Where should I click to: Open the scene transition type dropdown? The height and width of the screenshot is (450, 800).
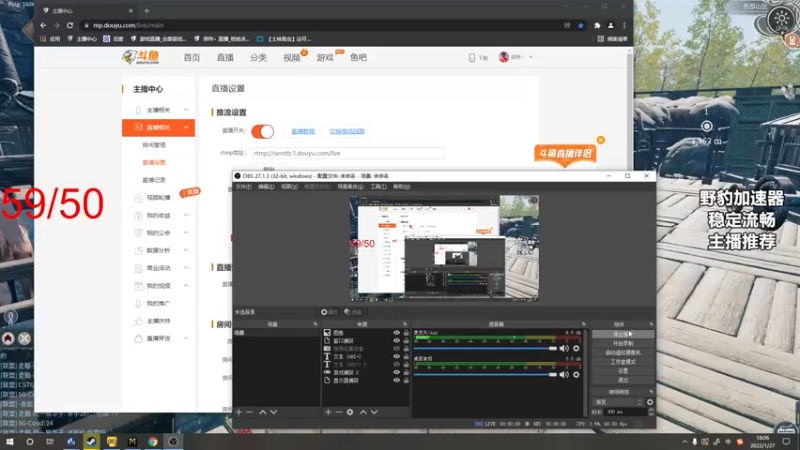(618, 402)
